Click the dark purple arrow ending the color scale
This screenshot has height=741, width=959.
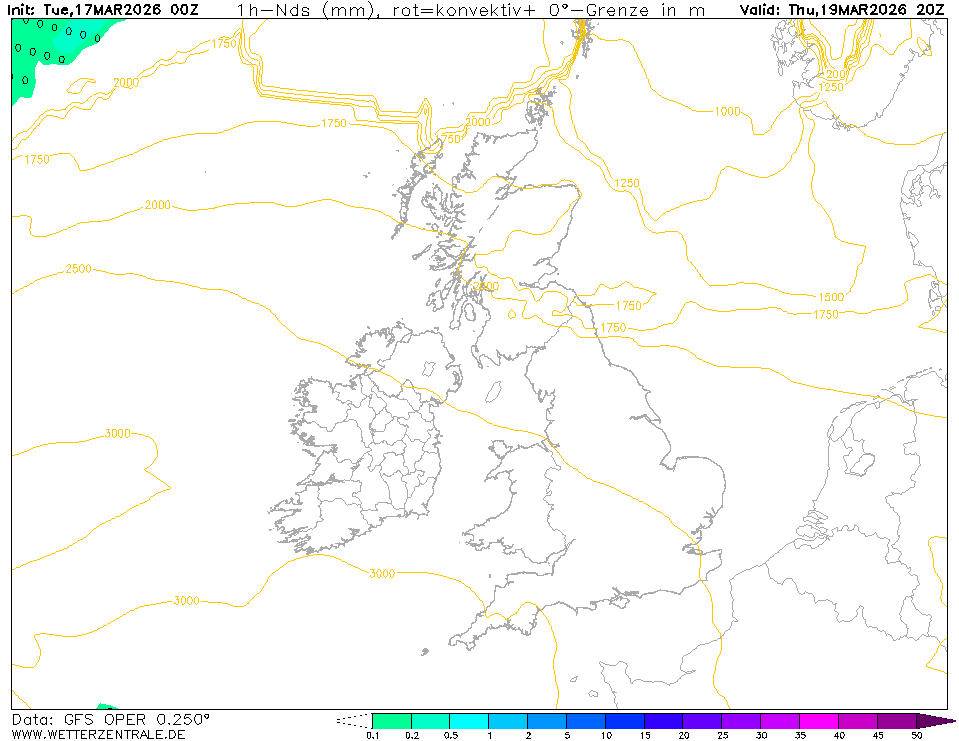935,720
